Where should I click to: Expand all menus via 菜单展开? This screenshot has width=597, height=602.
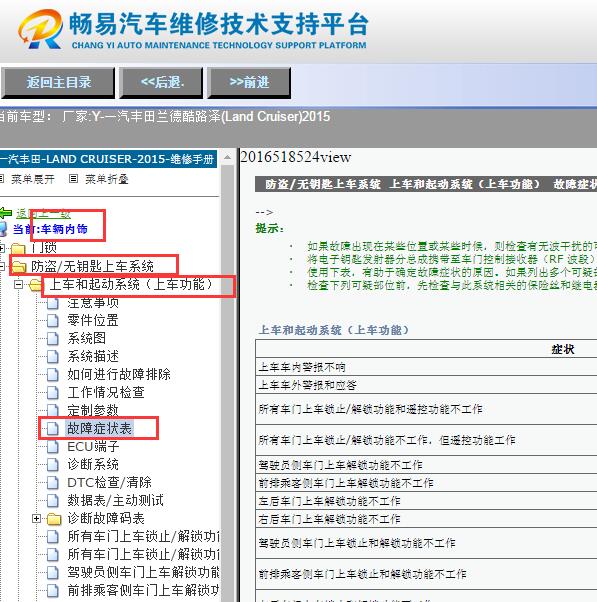pos(32,179)
